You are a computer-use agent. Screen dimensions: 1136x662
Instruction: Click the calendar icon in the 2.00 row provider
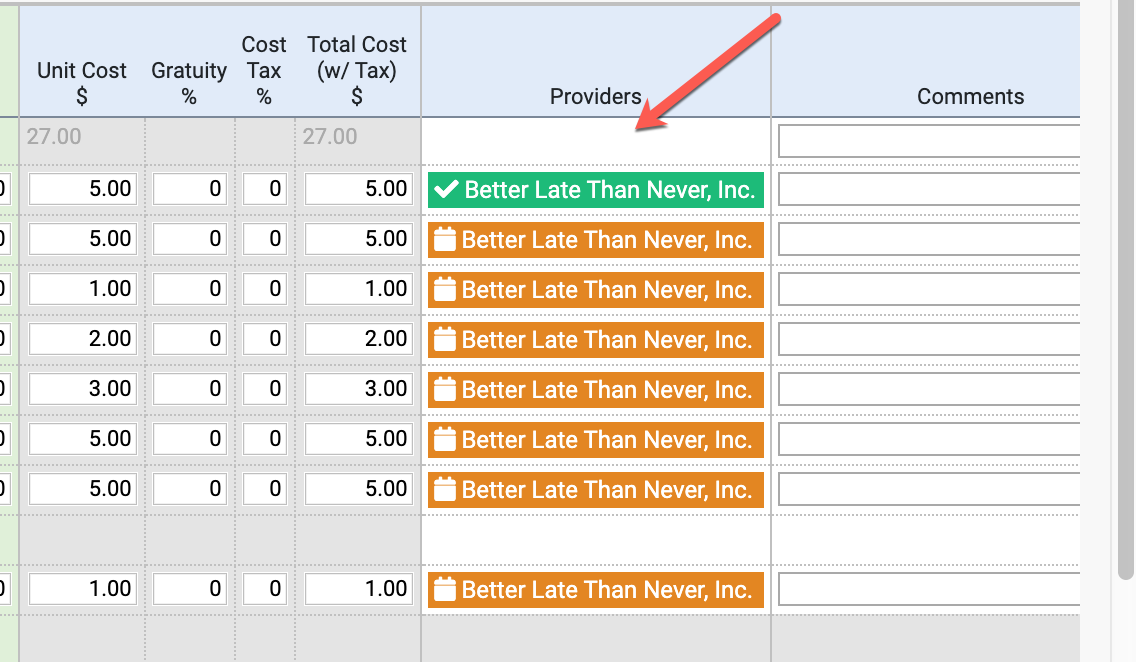445,339
